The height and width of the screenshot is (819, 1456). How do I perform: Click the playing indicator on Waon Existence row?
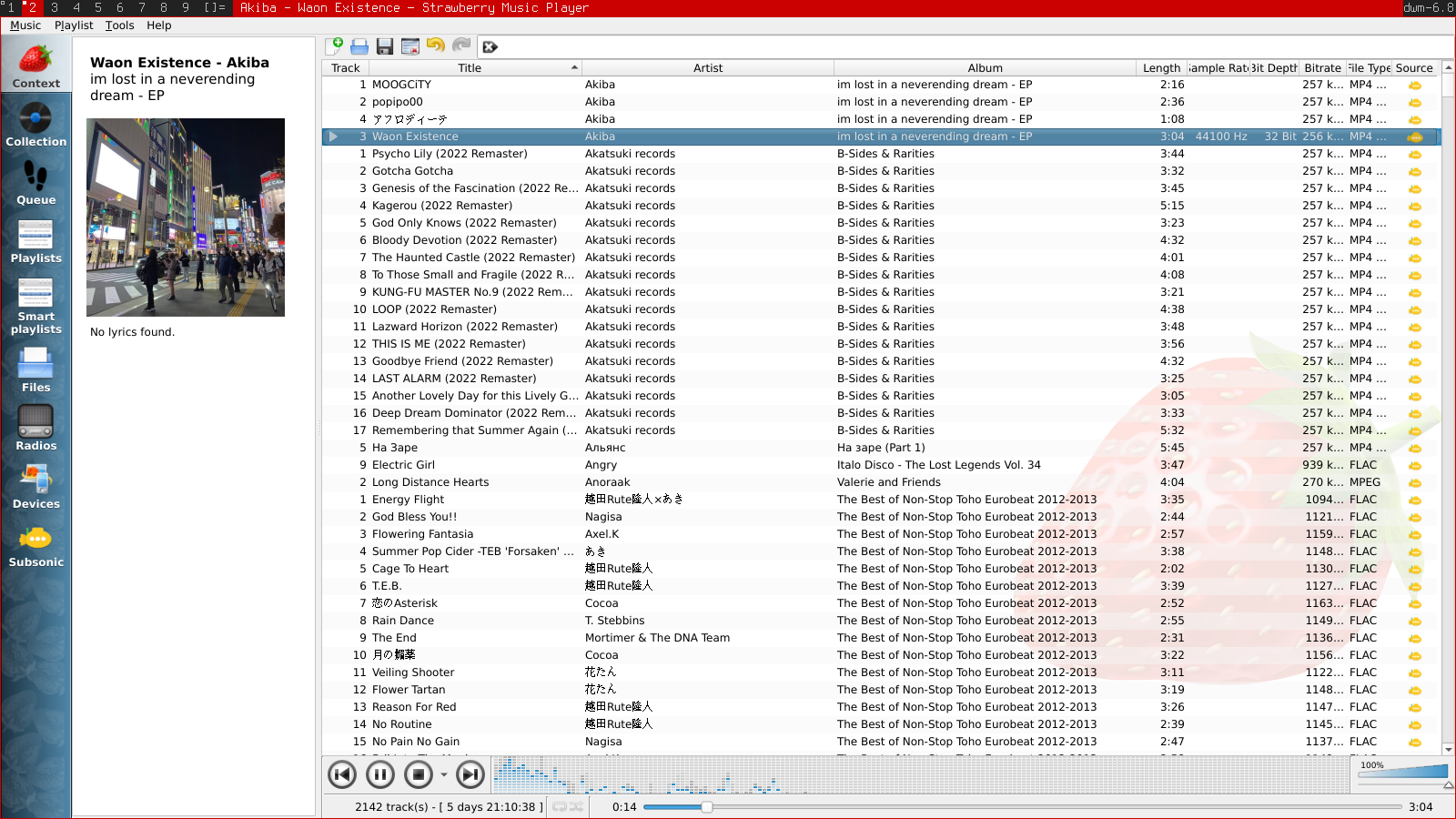pyautogui.click(x=333, y=136)
